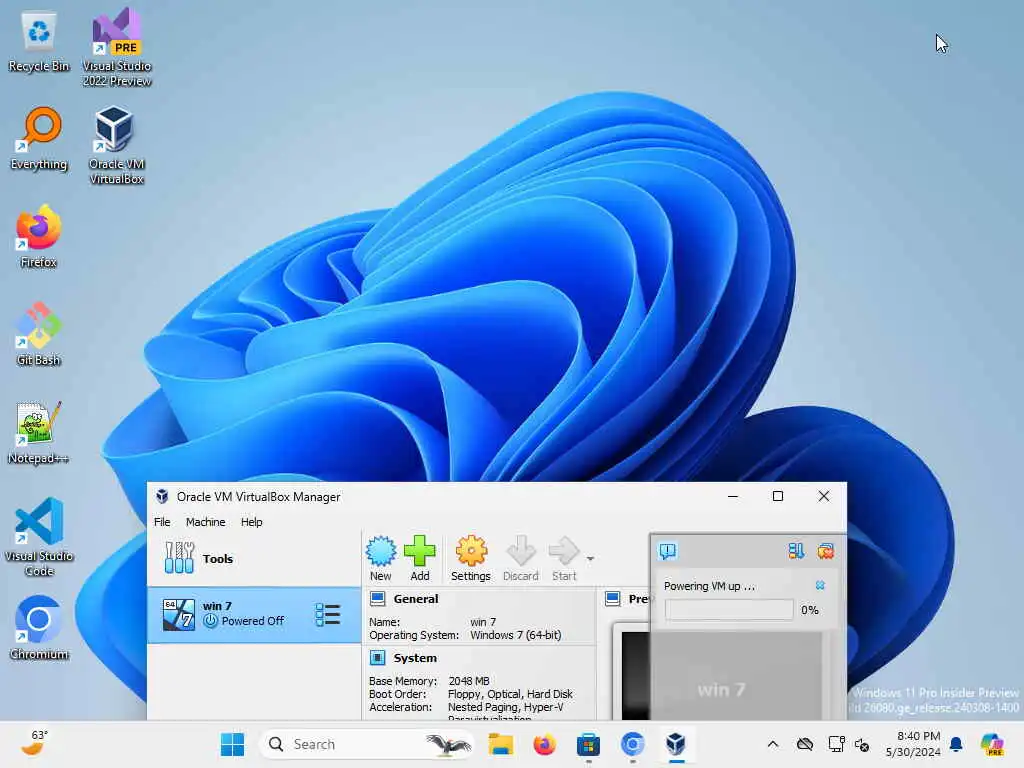This screenshot has width=1024, height=768.
Task: Select the Git Bash desktop shortcut
Action: coord(39,334)
